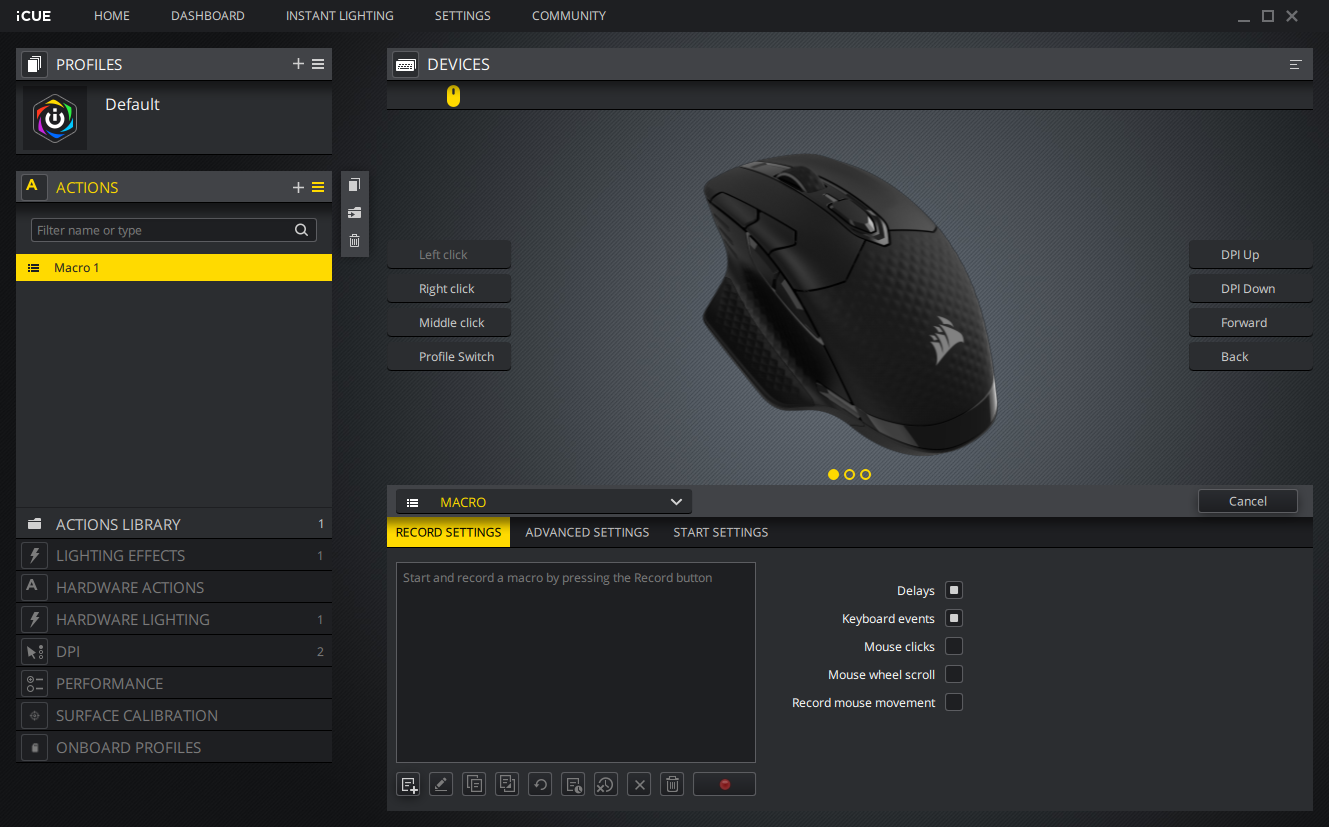Image resolution: width=1329 pixels, height=827 pixels.
Task: Select the third mouse view dot
Action: click(865, 474)
